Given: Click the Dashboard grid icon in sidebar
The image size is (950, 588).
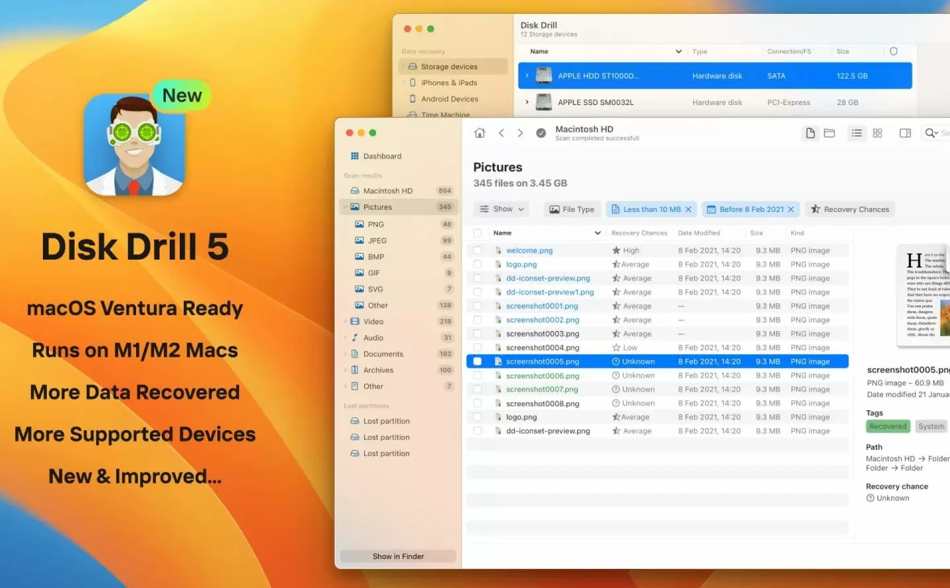Looking at the screenshot, I should (x=355, y=156).
